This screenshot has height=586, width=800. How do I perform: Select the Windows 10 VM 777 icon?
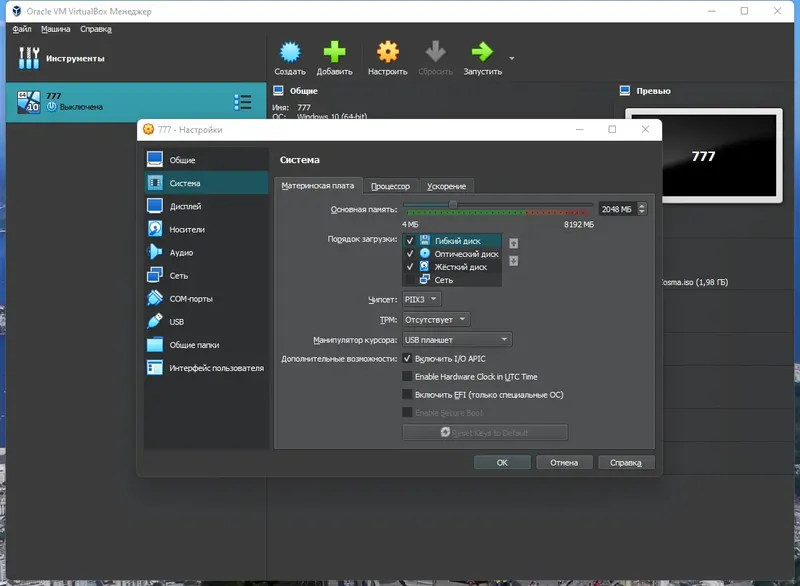coord(29,101)
